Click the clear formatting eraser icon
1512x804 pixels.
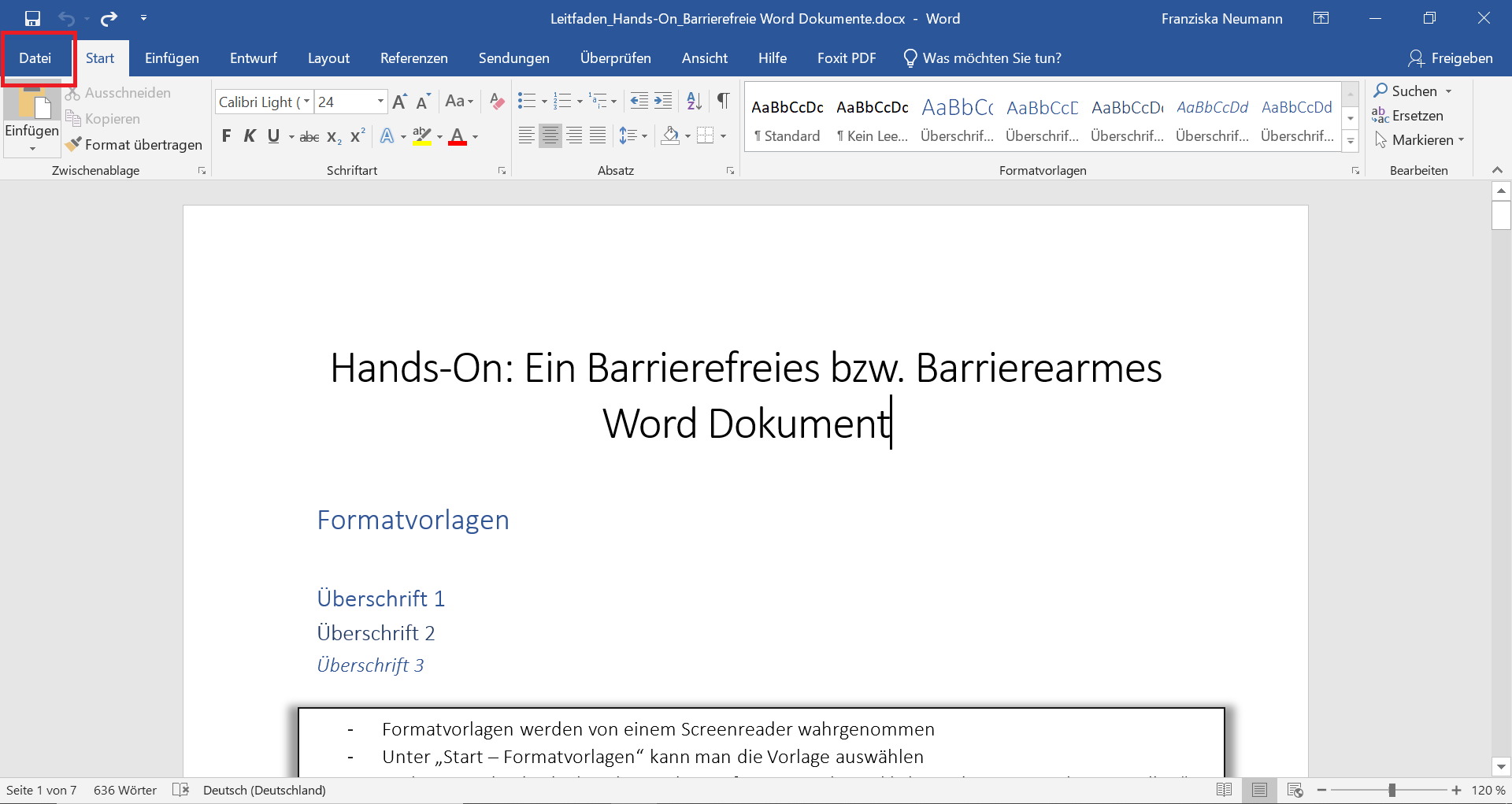click(x=496, y=101)
